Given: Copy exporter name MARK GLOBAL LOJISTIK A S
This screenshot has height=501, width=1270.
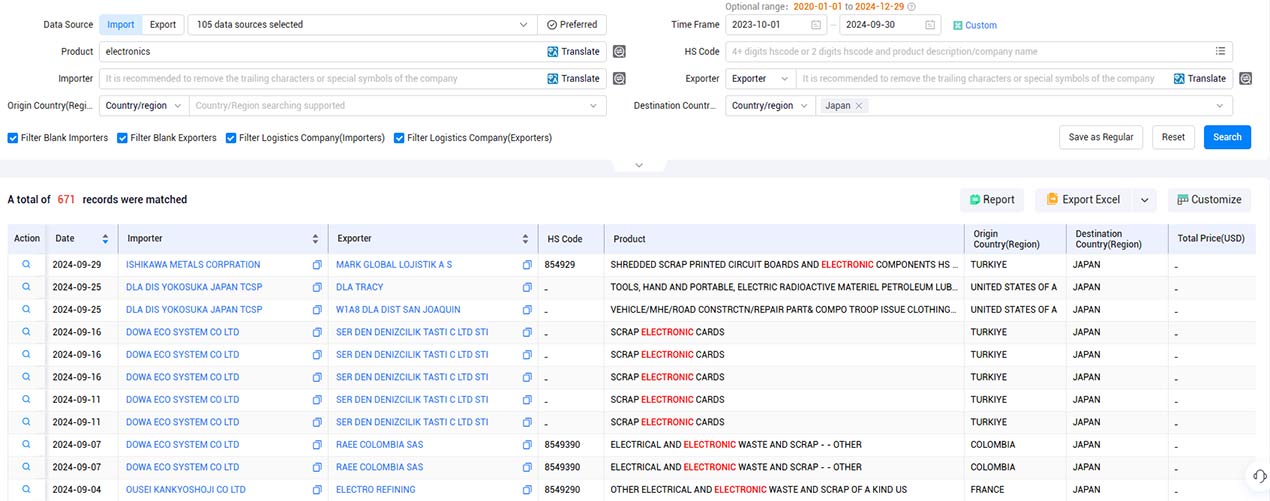Looking at the screenshot, I should [x=527, y=265].
